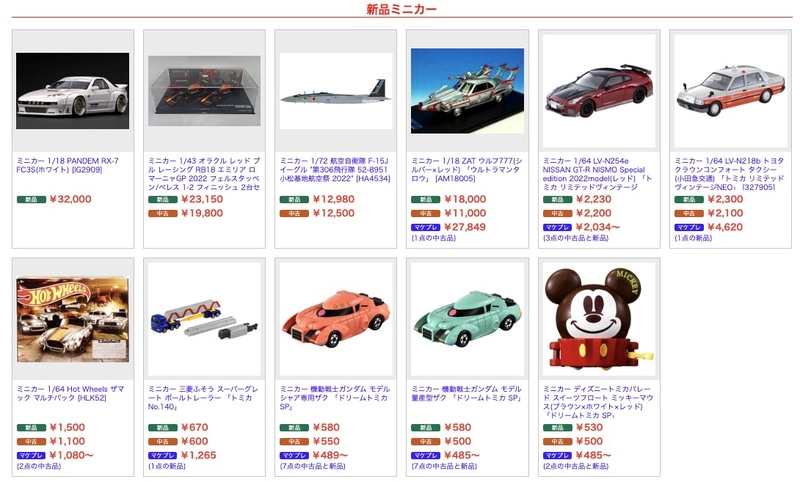Click the pink Char's Zaku Dream Tomica image
This screenshot has height=482, width=800.
tap(336, 319)
